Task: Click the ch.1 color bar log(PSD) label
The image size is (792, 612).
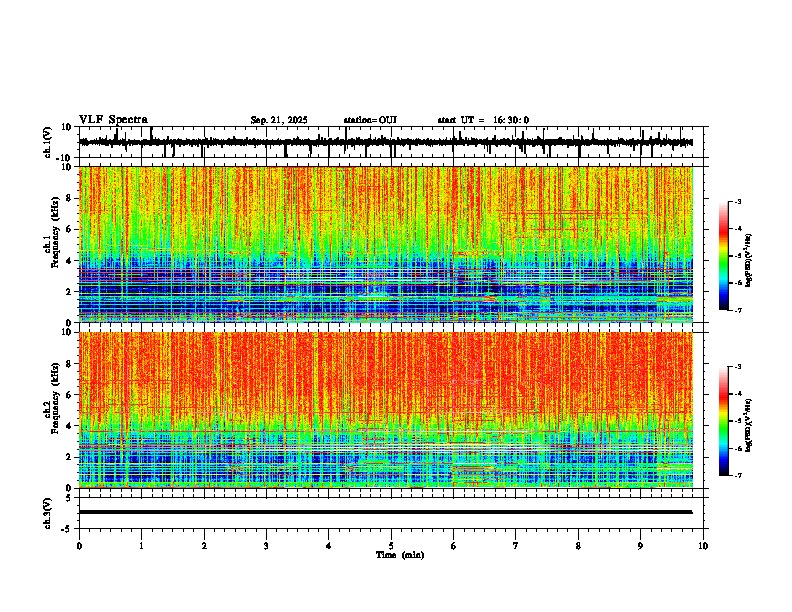Action: click(749, 260)
